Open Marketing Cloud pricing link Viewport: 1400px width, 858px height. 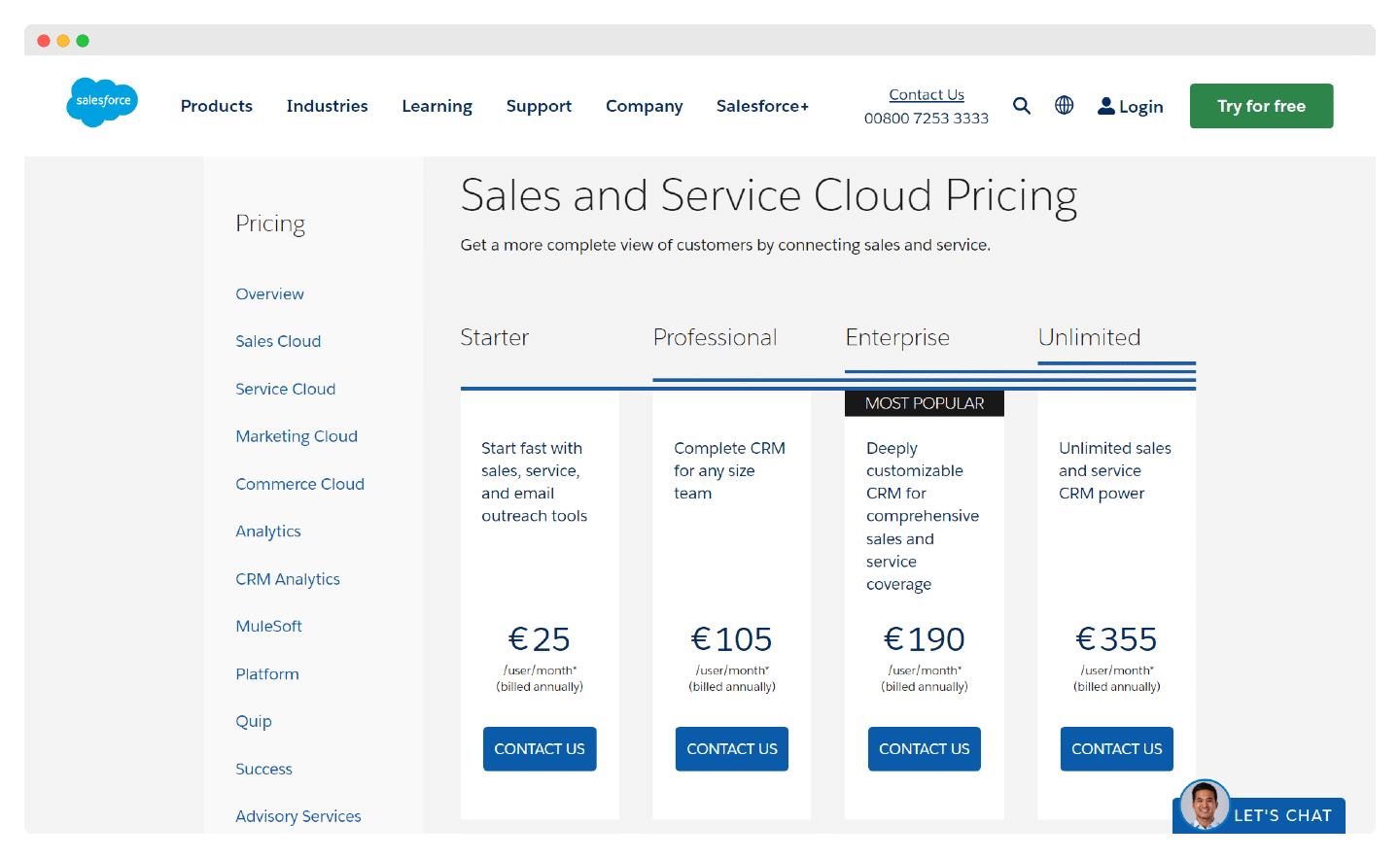point(297,436)
